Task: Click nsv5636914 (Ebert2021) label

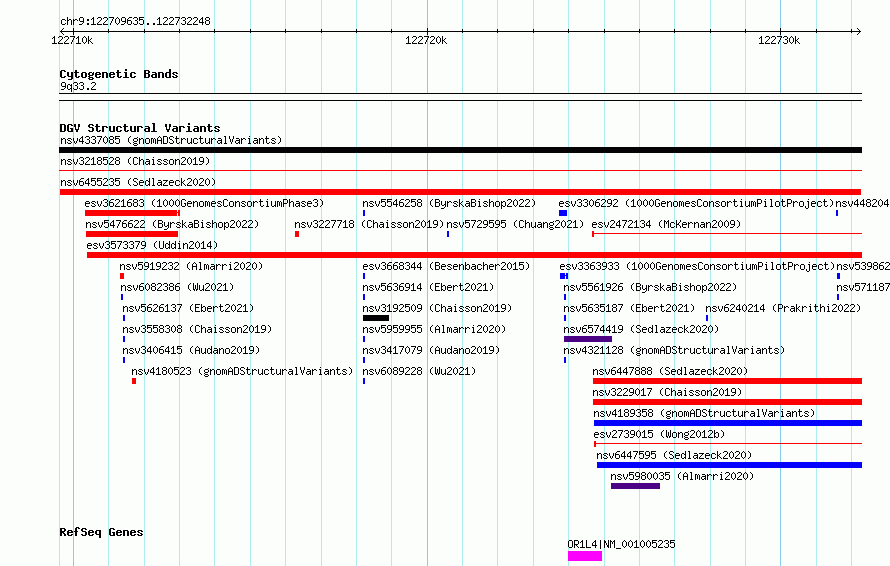Action: click(x=428, y=287)
